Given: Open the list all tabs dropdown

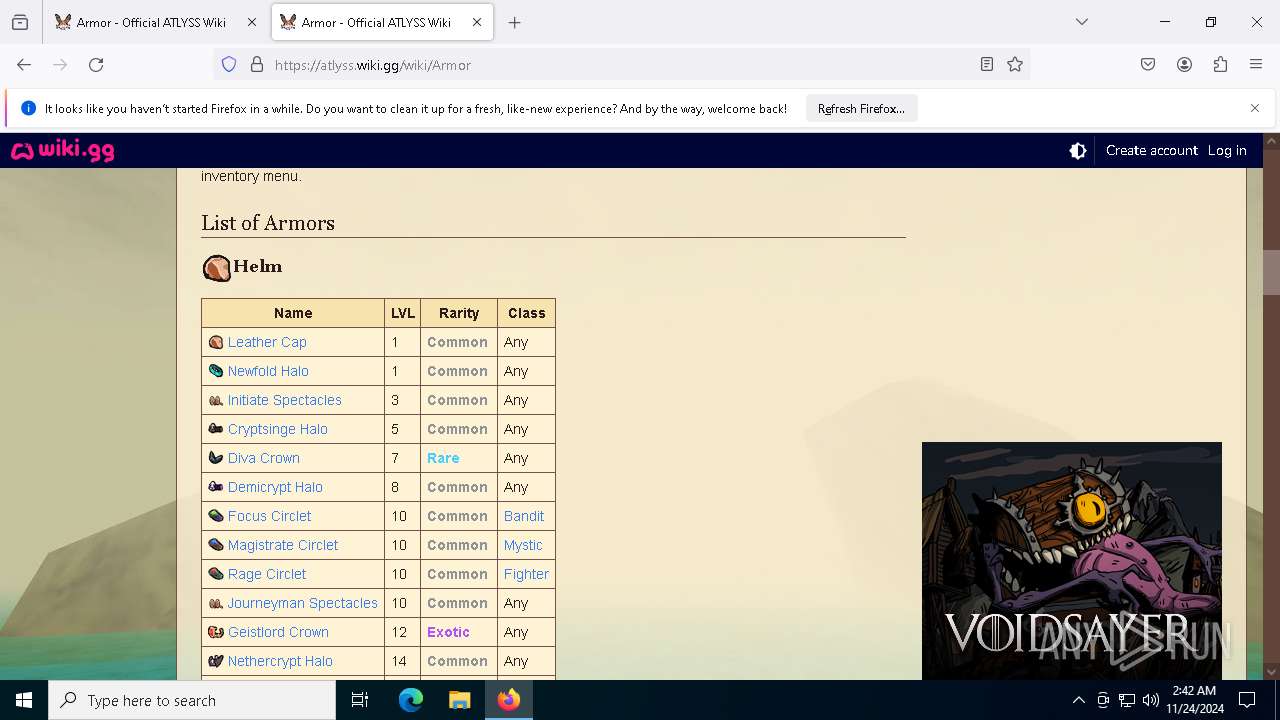Looking at the screenshot, I should coord(1082,22).
